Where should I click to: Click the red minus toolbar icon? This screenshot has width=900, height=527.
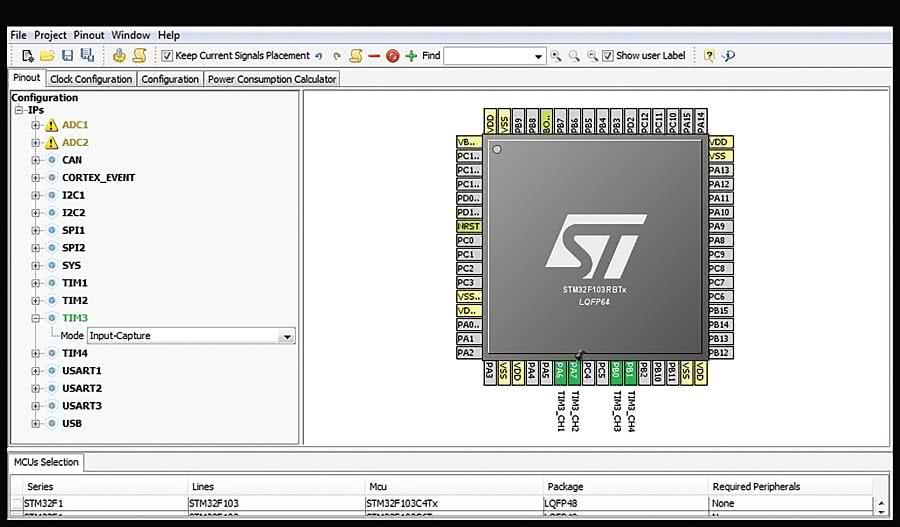(x=374, y=56)
